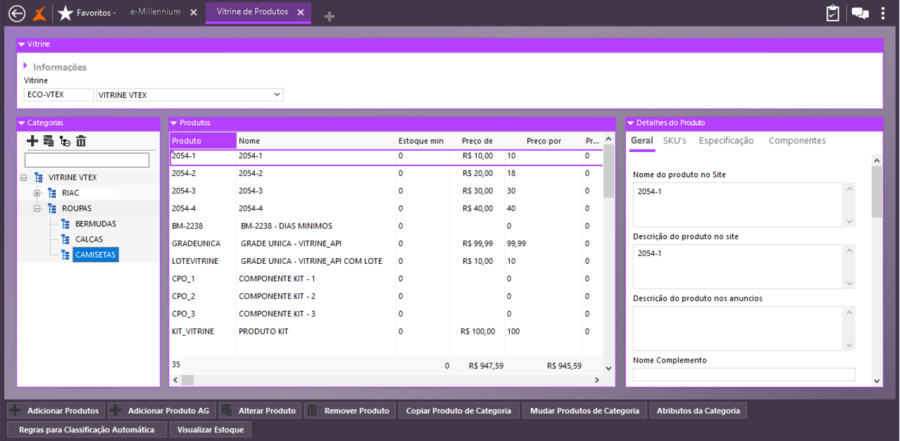Collapse the ROUPAS tree node

tap(37, 208)
